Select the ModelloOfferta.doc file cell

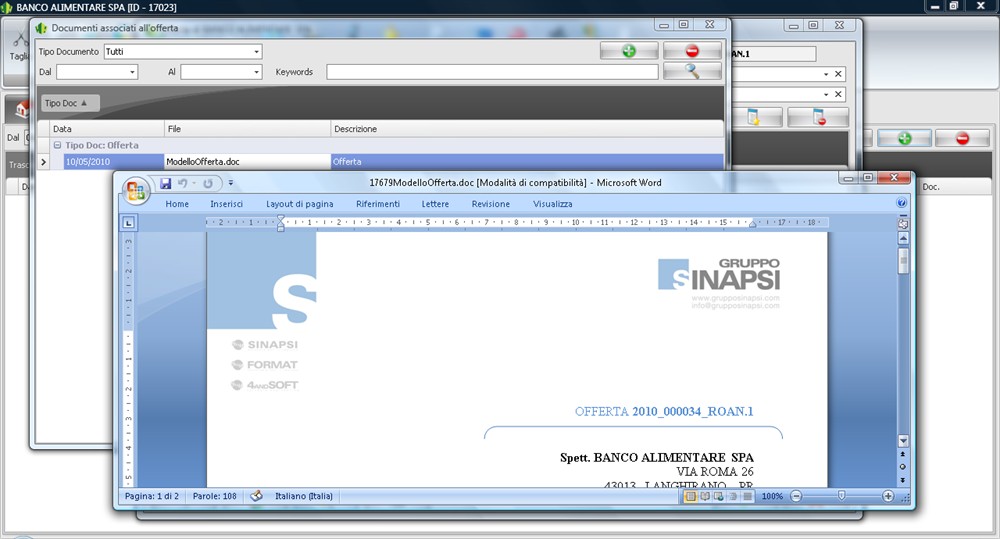coord(247,162)
